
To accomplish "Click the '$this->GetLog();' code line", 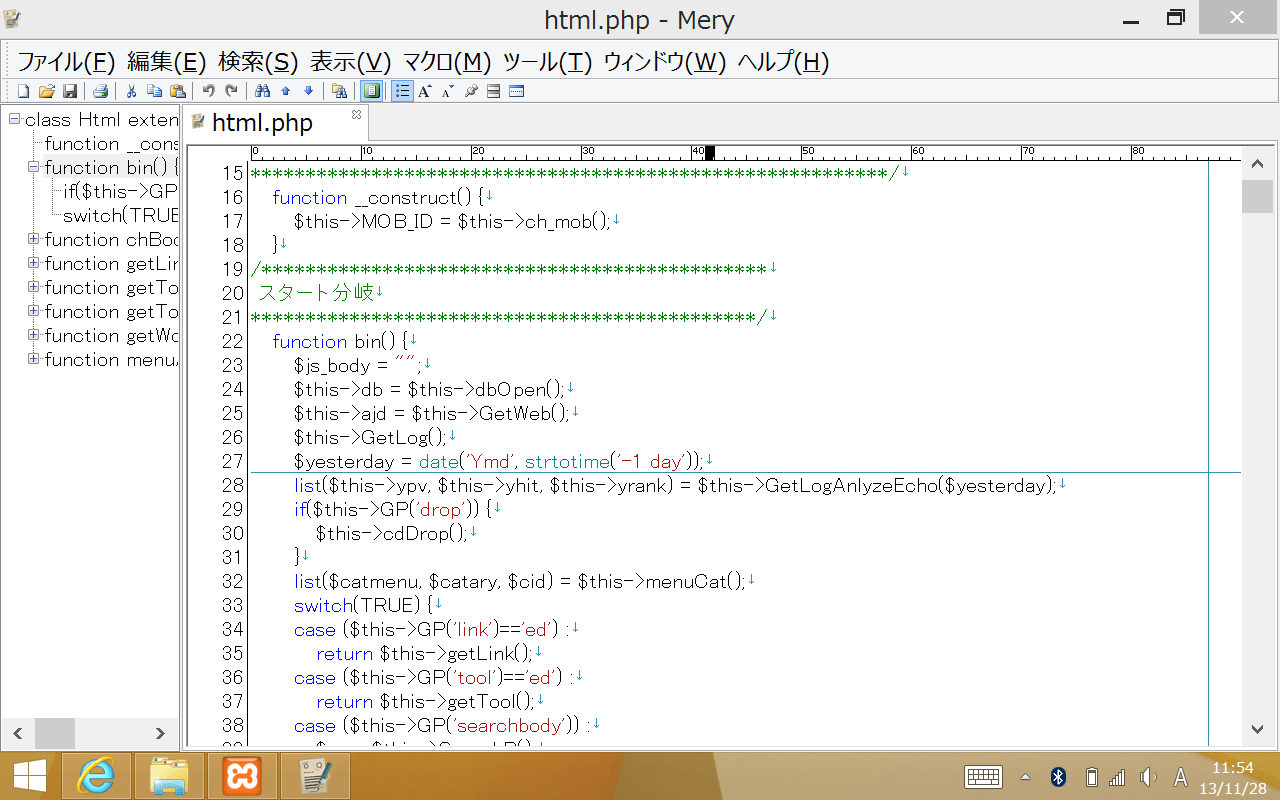I will point(370,437).
